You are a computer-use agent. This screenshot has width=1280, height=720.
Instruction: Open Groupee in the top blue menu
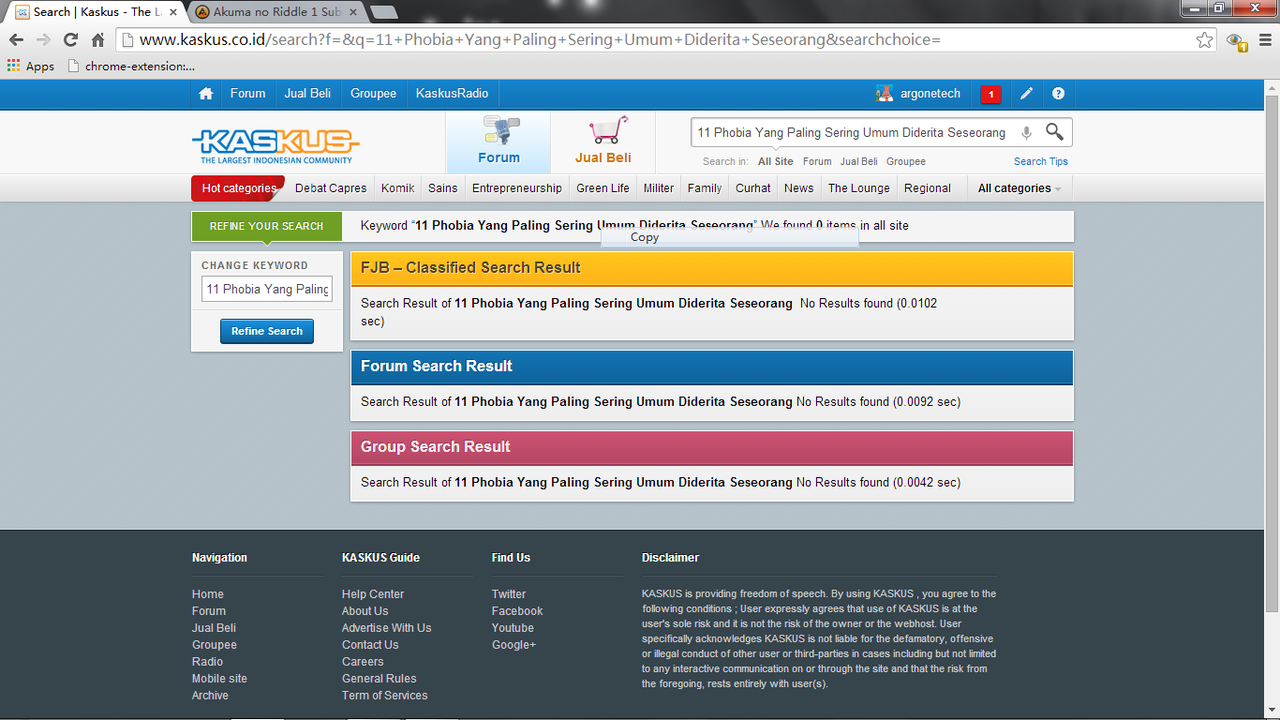point(373,93)
